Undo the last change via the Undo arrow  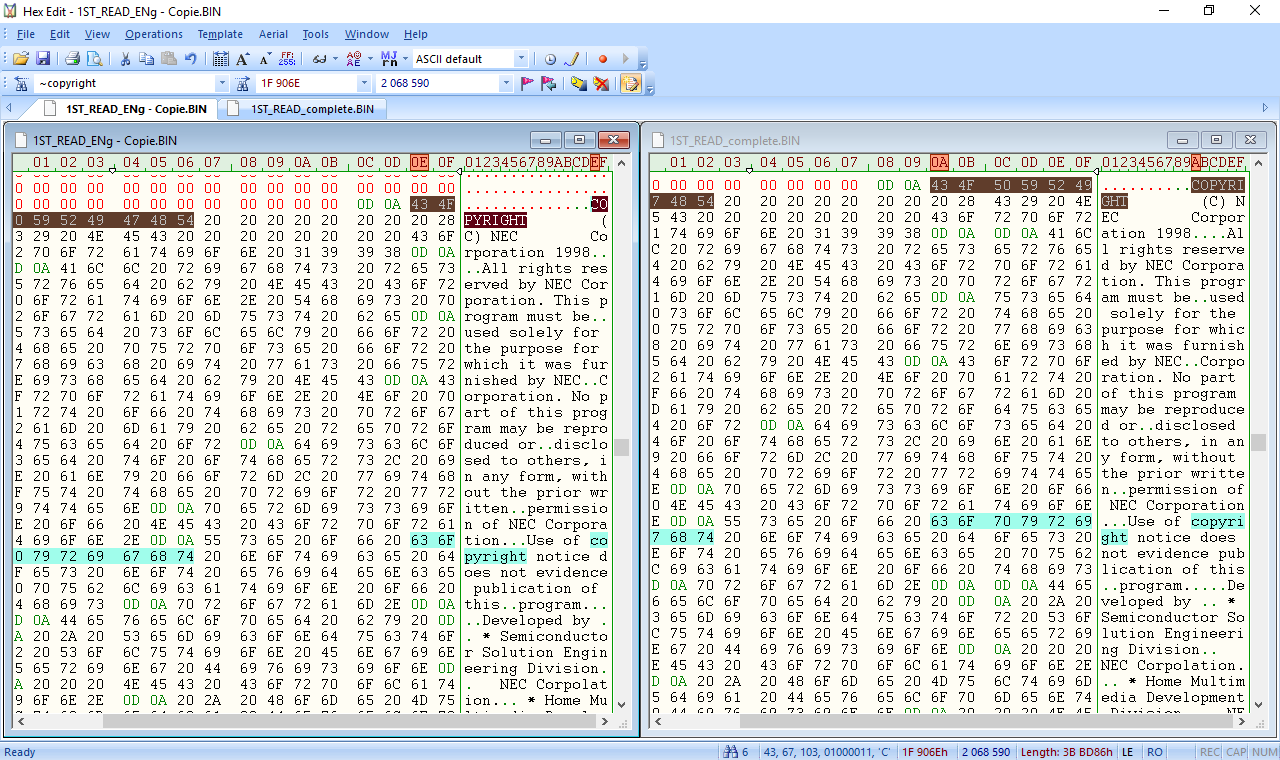(190, 59)
